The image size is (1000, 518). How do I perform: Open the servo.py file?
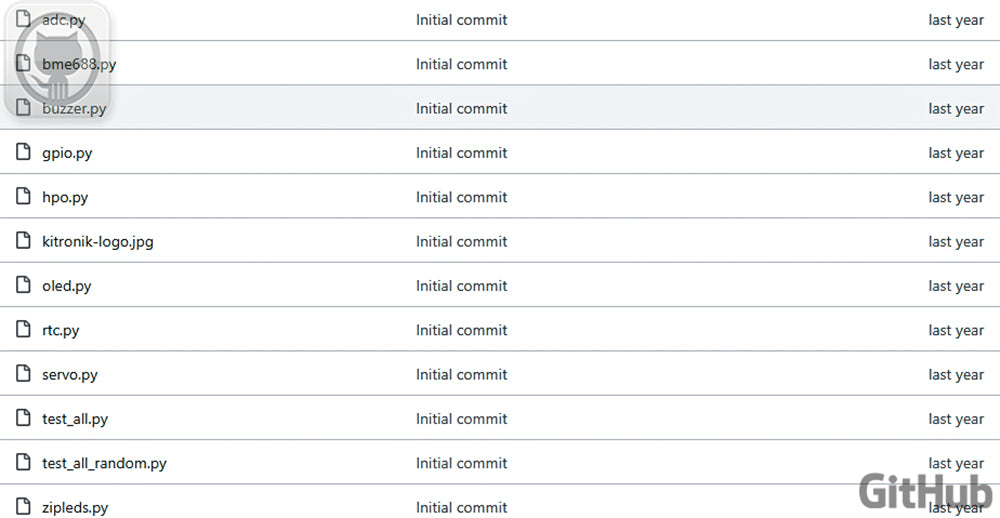pos(69,375)
